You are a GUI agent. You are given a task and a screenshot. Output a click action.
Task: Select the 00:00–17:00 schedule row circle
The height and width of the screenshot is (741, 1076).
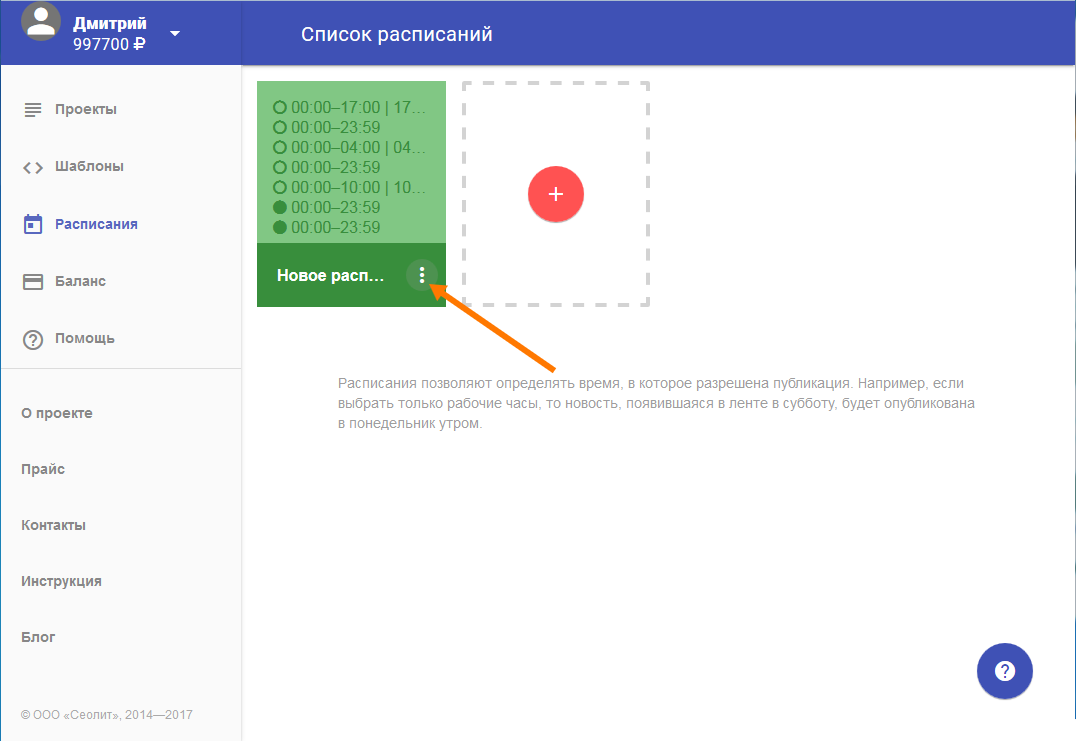[280, 107]
